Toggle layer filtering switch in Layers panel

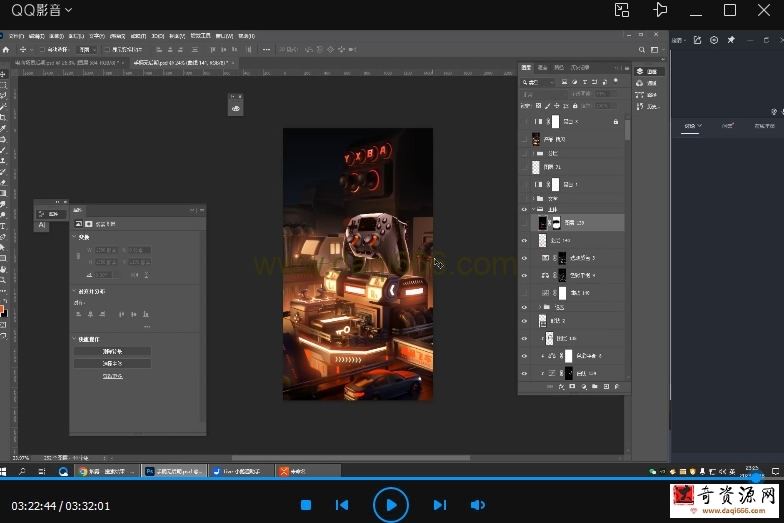coord(616,81)
